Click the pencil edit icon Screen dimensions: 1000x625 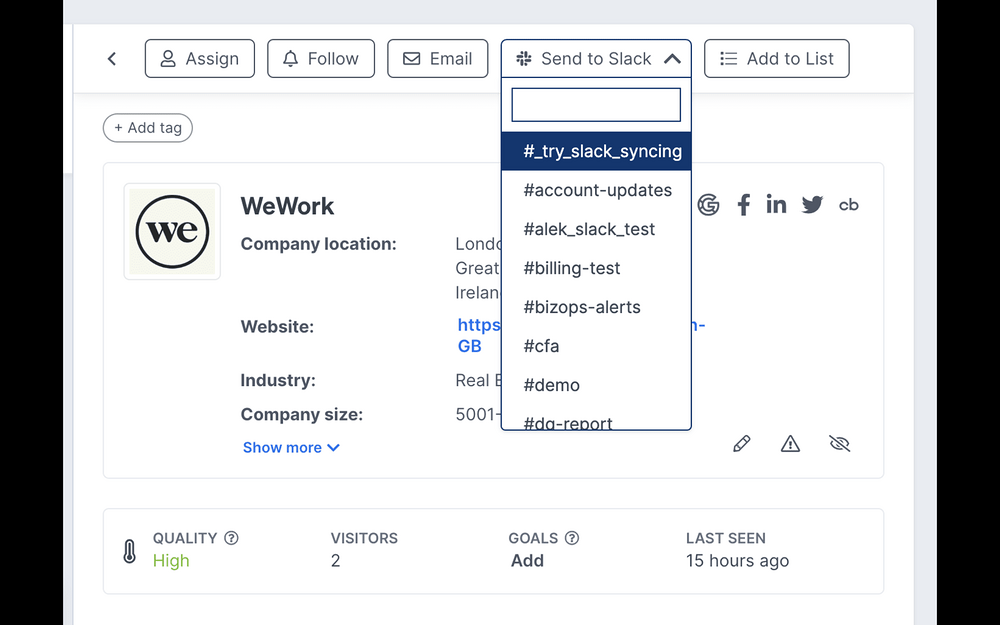click(742, 443)
